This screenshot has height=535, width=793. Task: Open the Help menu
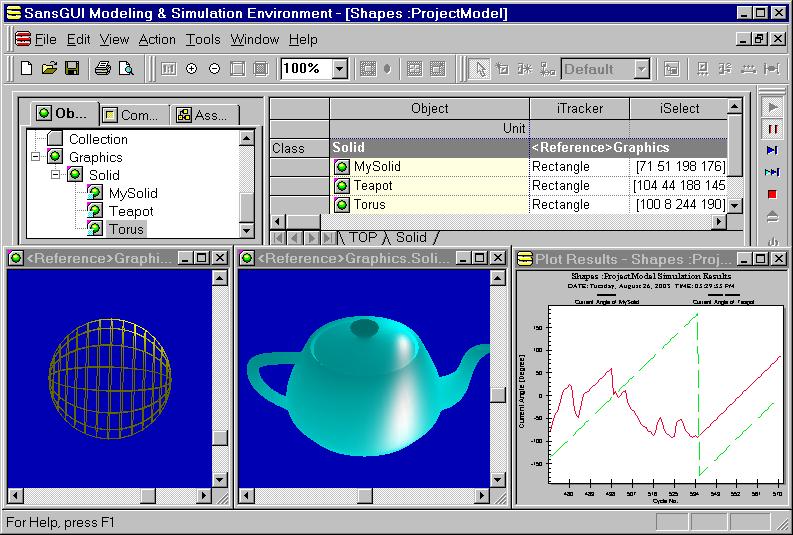(303, 39)
